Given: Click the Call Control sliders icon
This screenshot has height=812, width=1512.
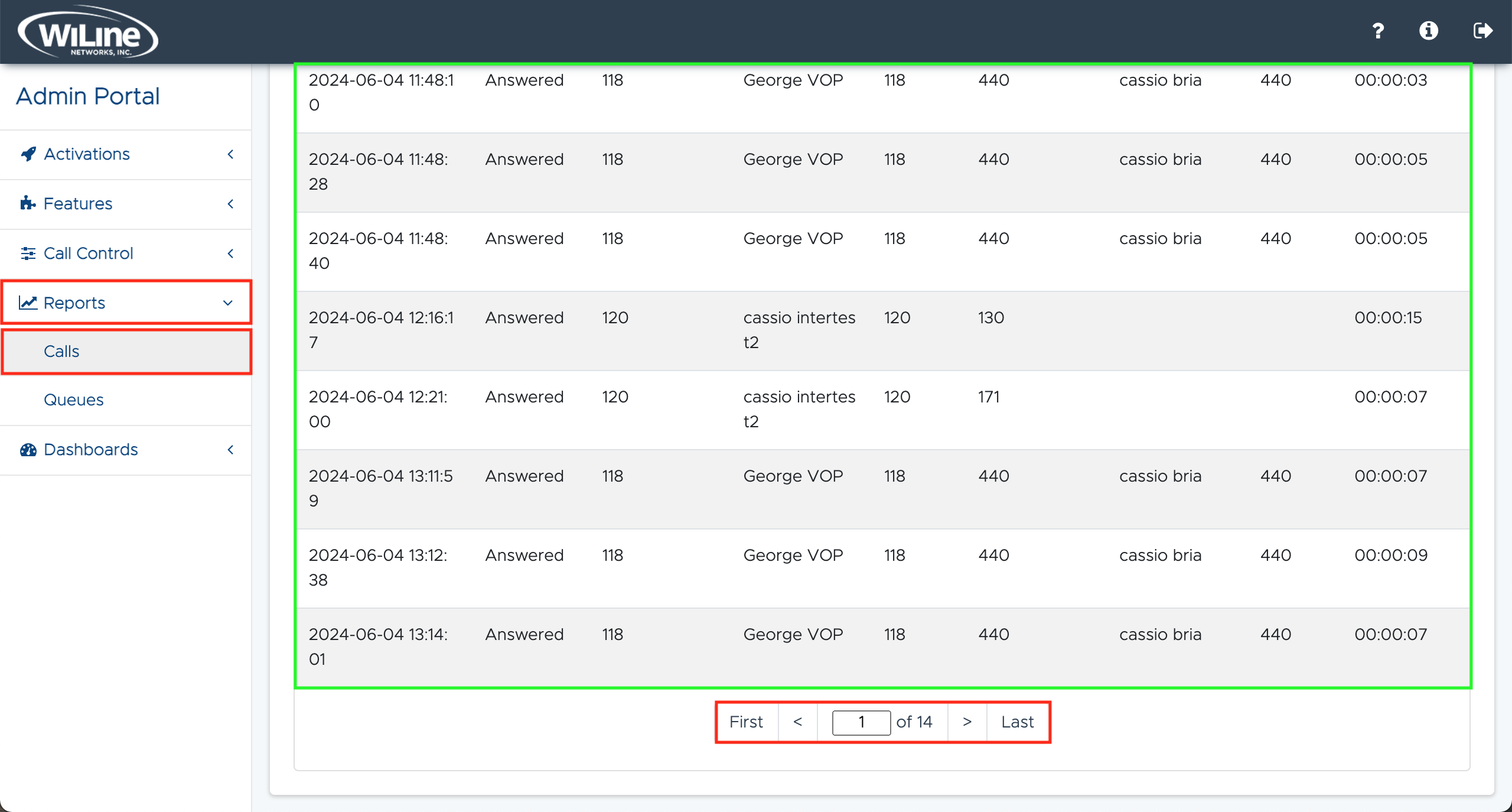Looking at the screenshot, I should [28, 254].
